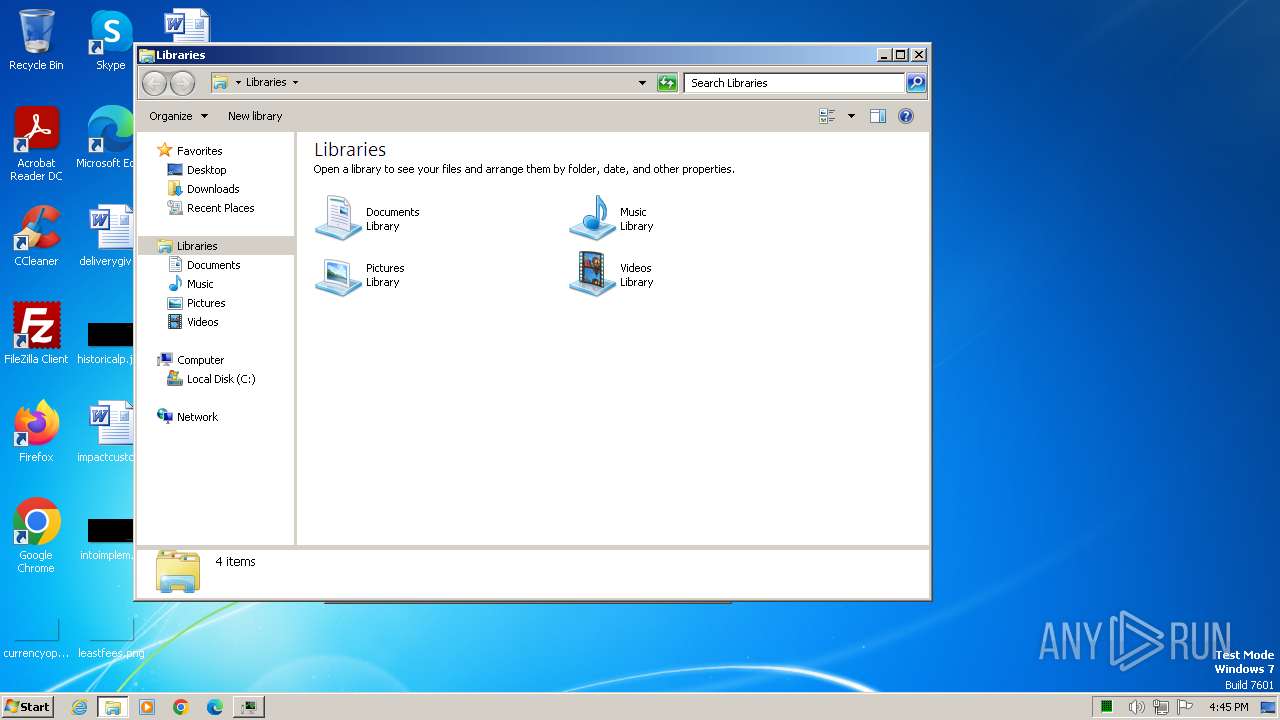Click the FileZilla Client desktop icon
Viewport: 1280px width, 720px height.
pyautogui.click(x=36, y=333)
